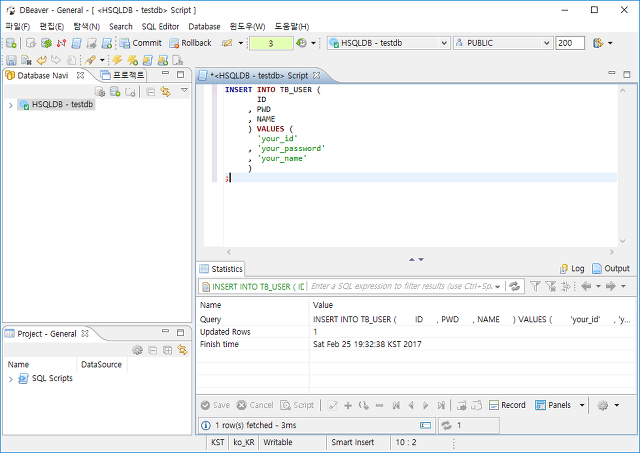Screen dimensions: 640x453
Task: Click the Statistics results tab
Action: click(221, 269)
